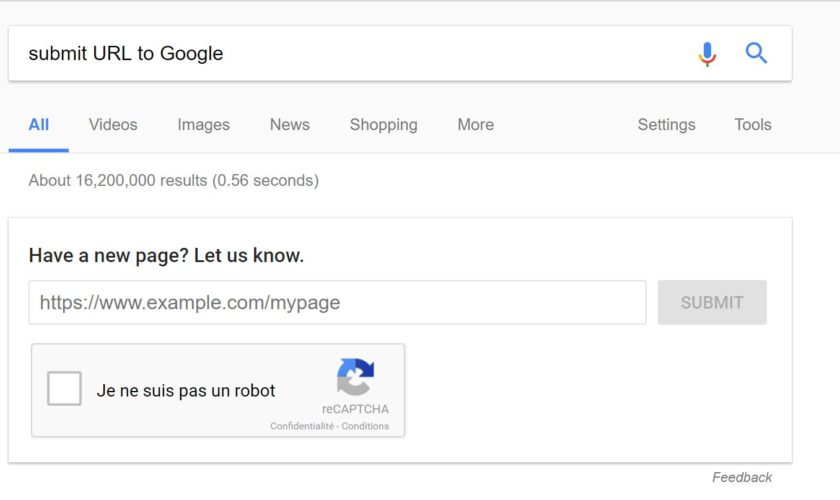Viewport: 840px width, 500px height.
Task: Switch to the Images tab
Action: [x=203, y=125]
